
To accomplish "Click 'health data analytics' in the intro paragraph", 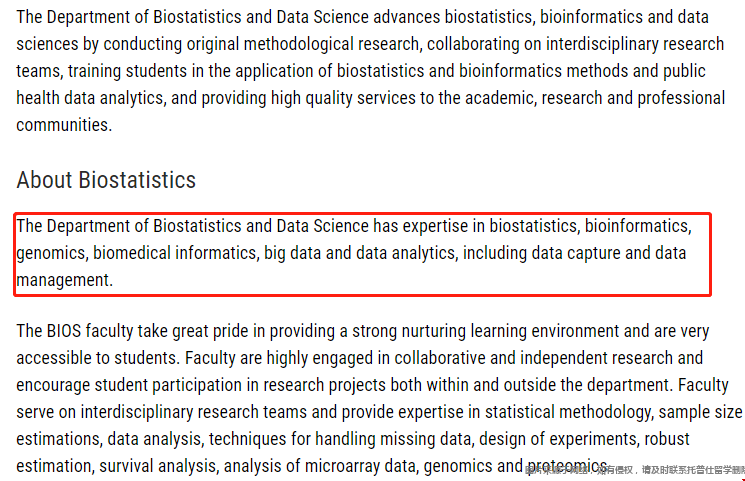I will [x=90, y=98].
